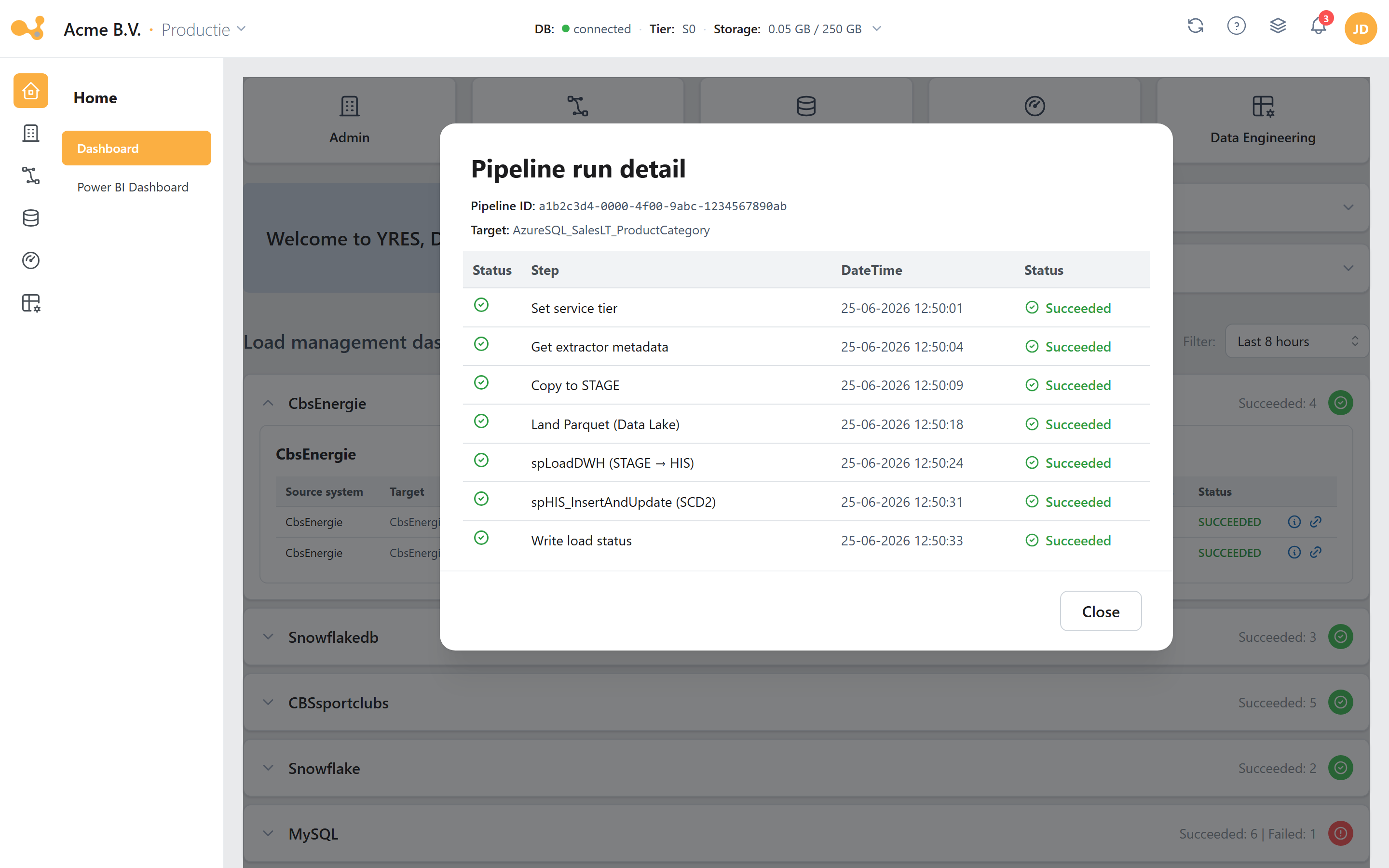Click info icon on second SUCCEEDED row
Screen dimensions: 1389x868
(1294, 552)
